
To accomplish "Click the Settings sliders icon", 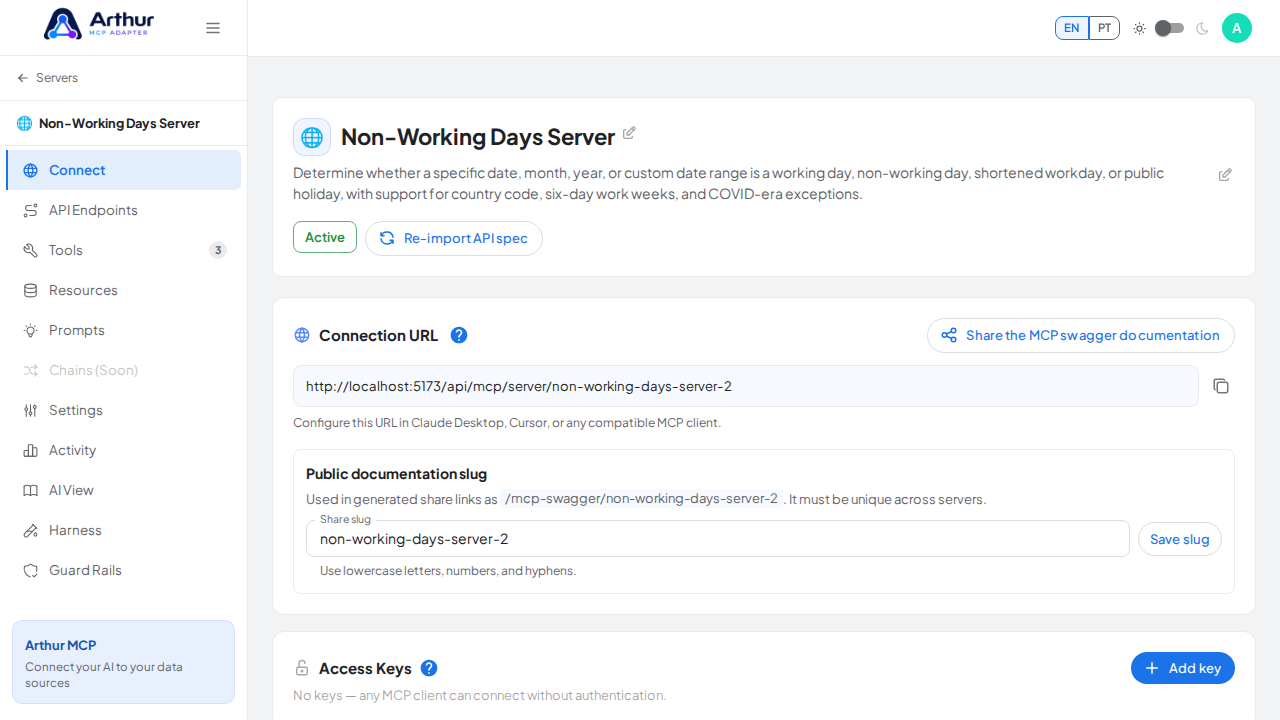I will tap(30, 410).
